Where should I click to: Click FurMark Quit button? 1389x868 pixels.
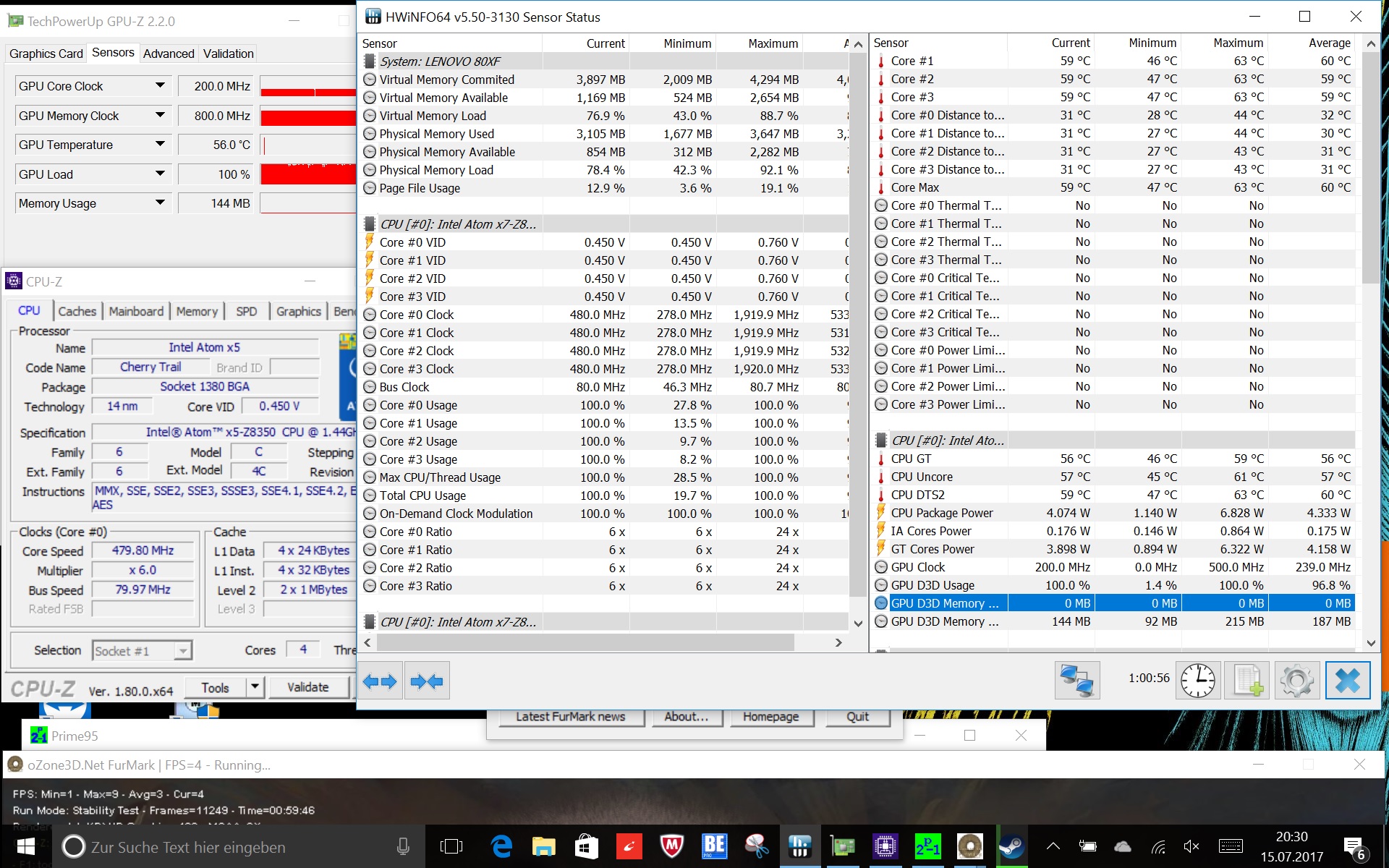pyautogui.click(x=857, y=716)
